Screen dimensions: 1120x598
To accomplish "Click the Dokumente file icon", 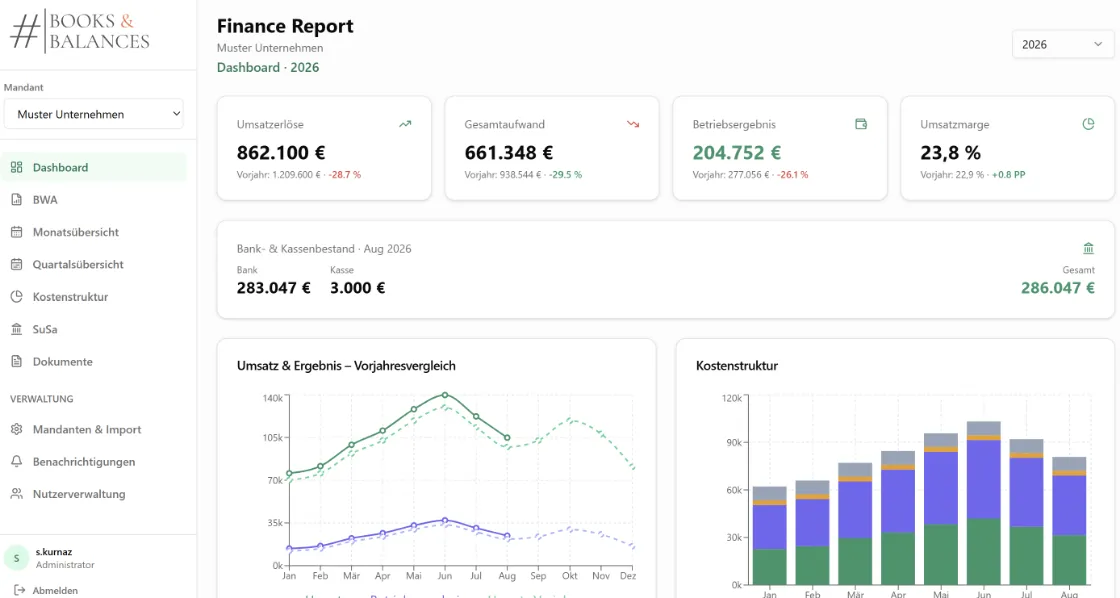I will (16, 362).
